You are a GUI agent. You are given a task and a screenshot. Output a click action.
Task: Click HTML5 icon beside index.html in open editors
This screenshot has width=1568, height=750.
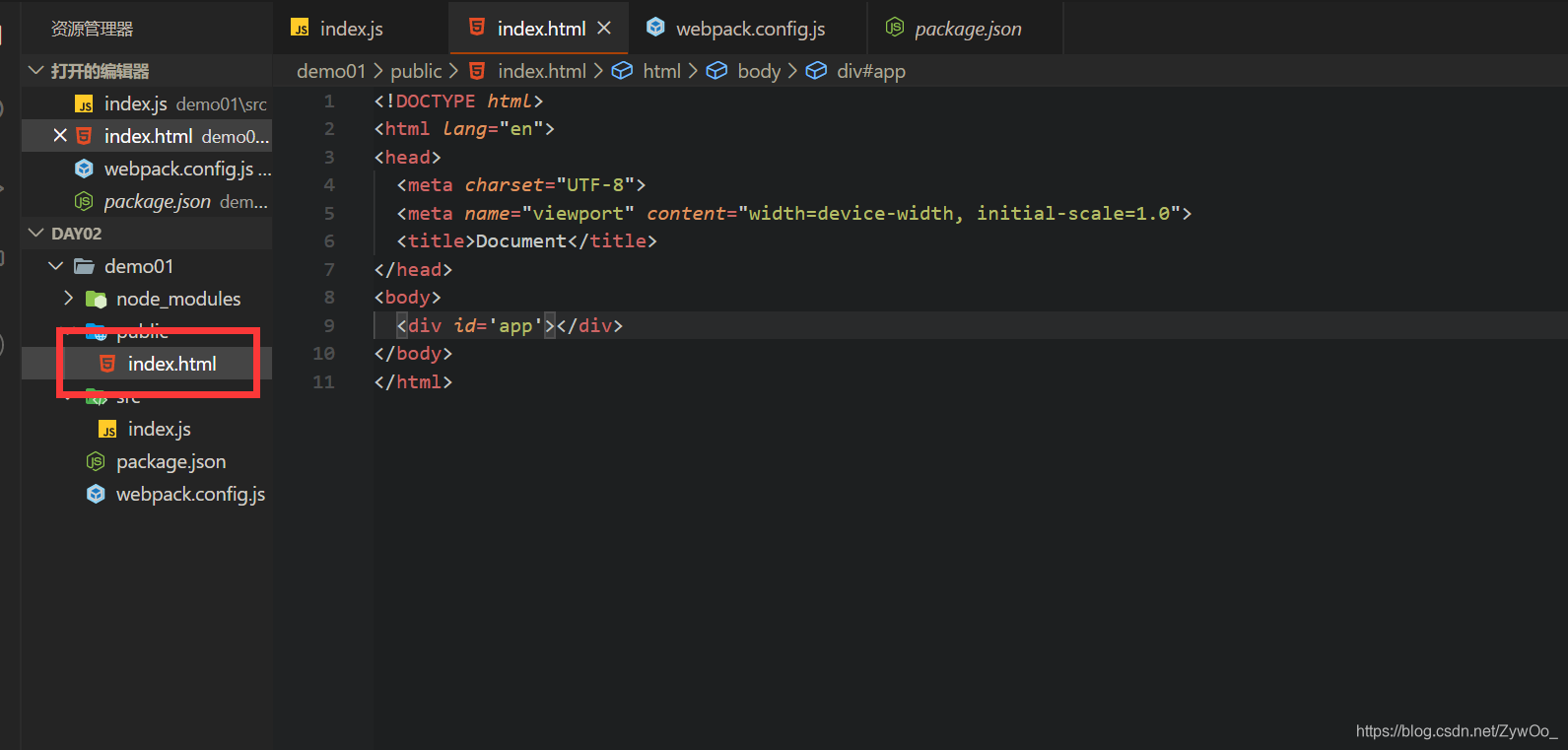(85, 136)
